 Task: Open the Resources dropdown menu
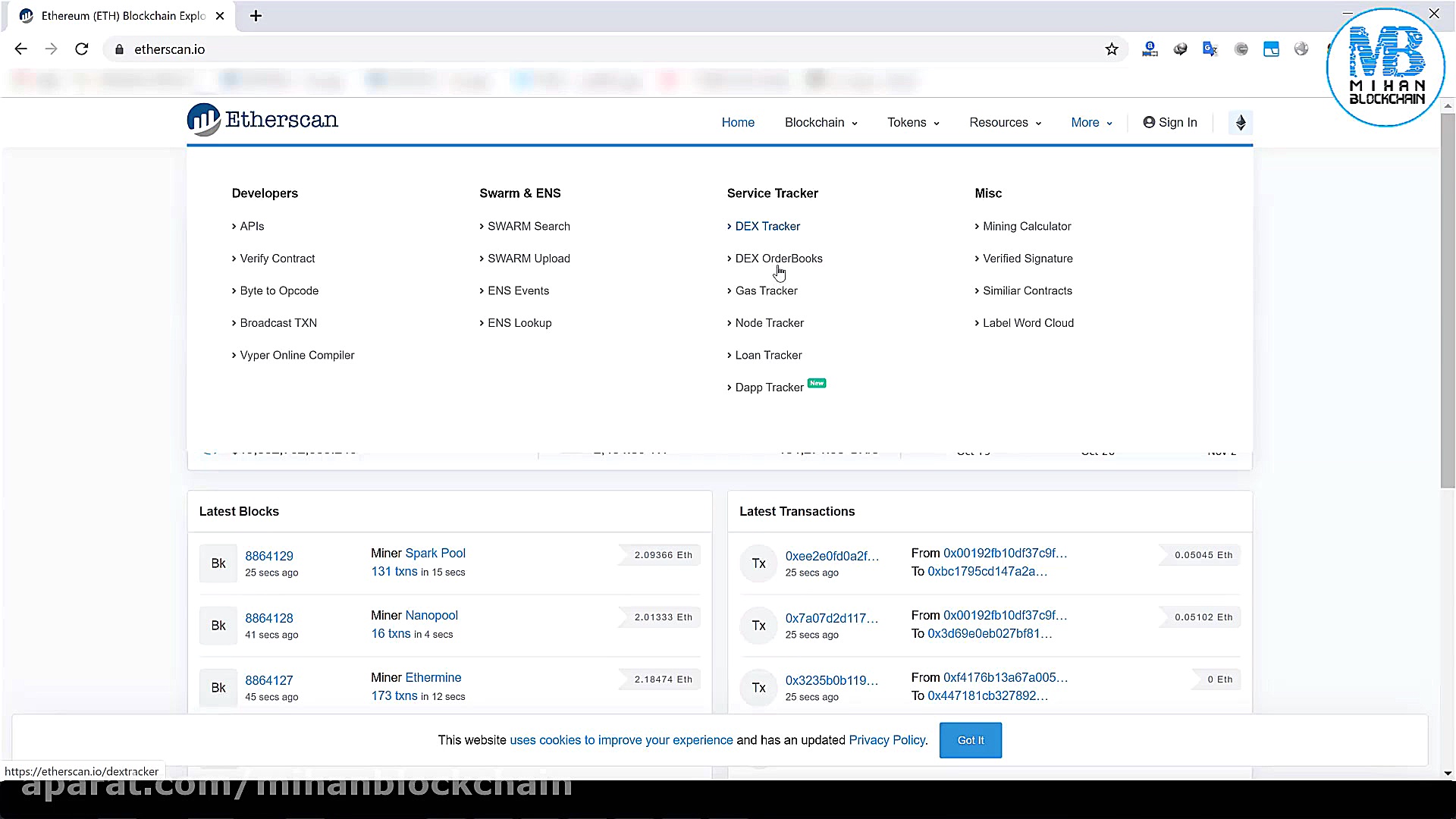[1006, 123]
